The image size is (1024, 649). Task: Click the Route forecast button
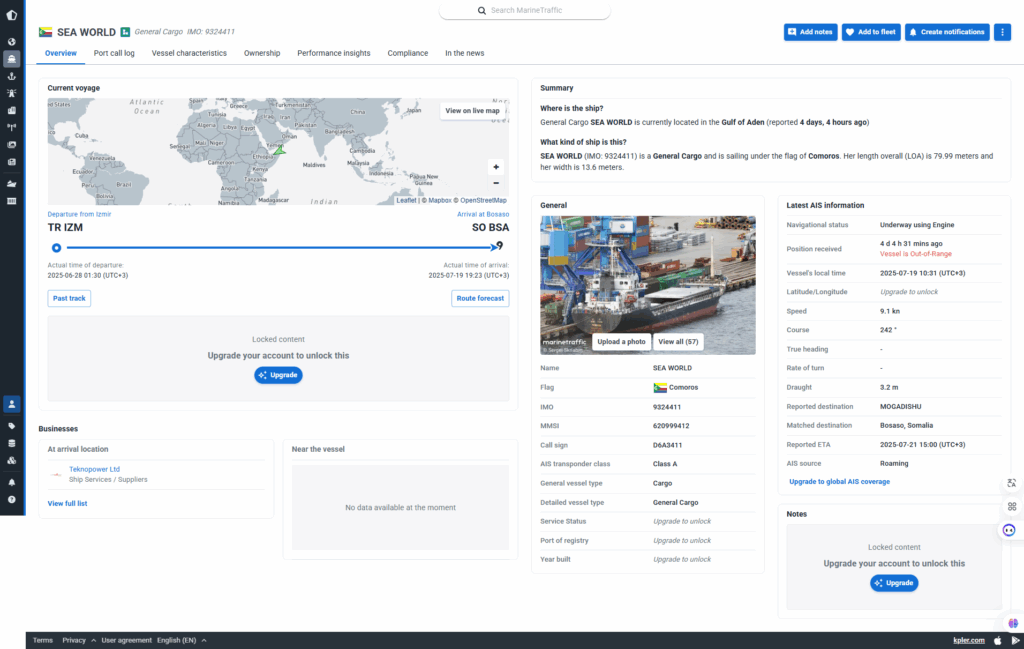point(480,298)
